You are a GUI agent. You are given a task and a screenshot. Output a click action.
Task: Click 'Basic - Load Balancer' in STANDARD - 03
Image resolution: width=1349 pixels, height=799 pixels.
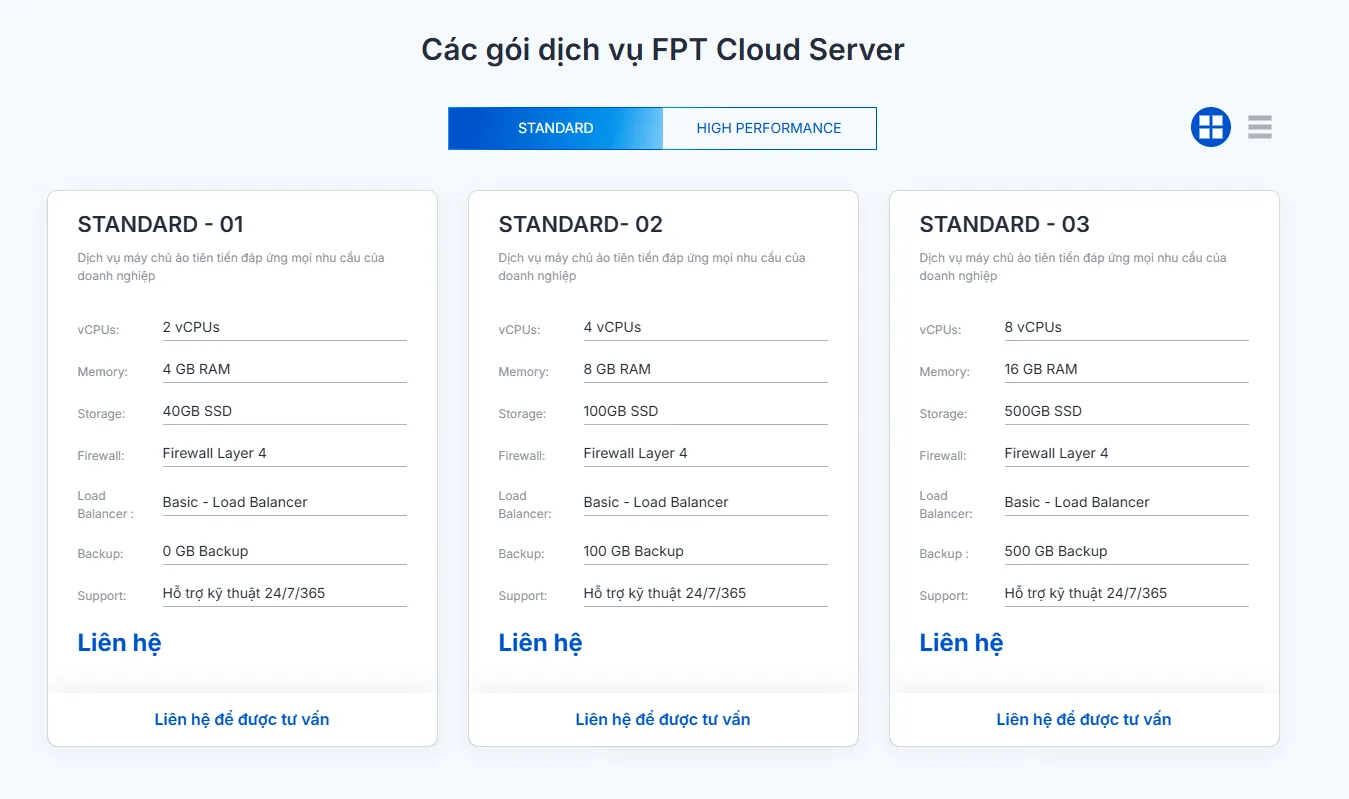coord(1077,502)
